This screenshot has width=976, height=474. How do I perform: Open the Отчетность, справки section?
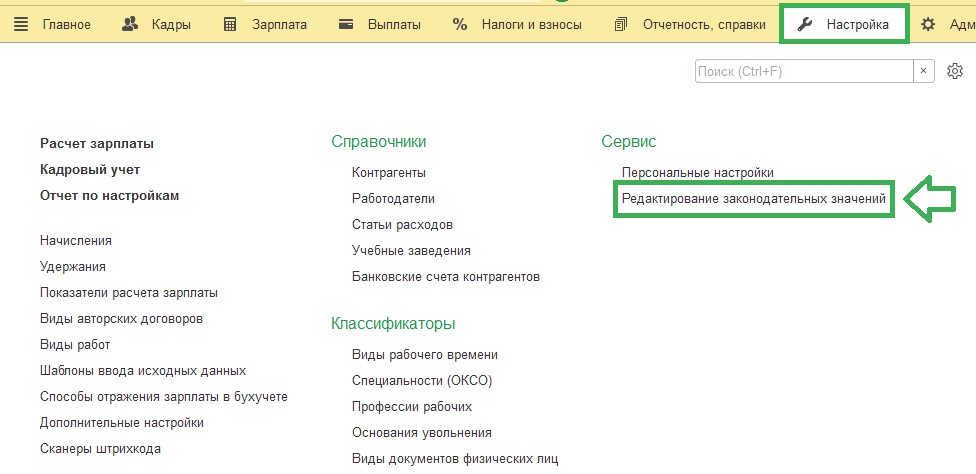705,24
